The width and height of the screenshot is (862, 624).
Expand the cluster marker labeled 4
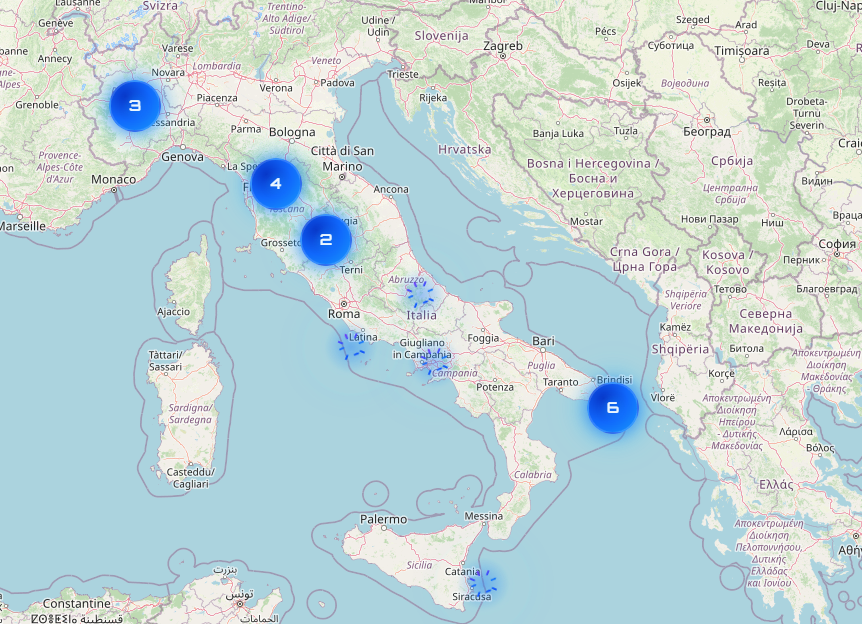[x=276, y=184]
